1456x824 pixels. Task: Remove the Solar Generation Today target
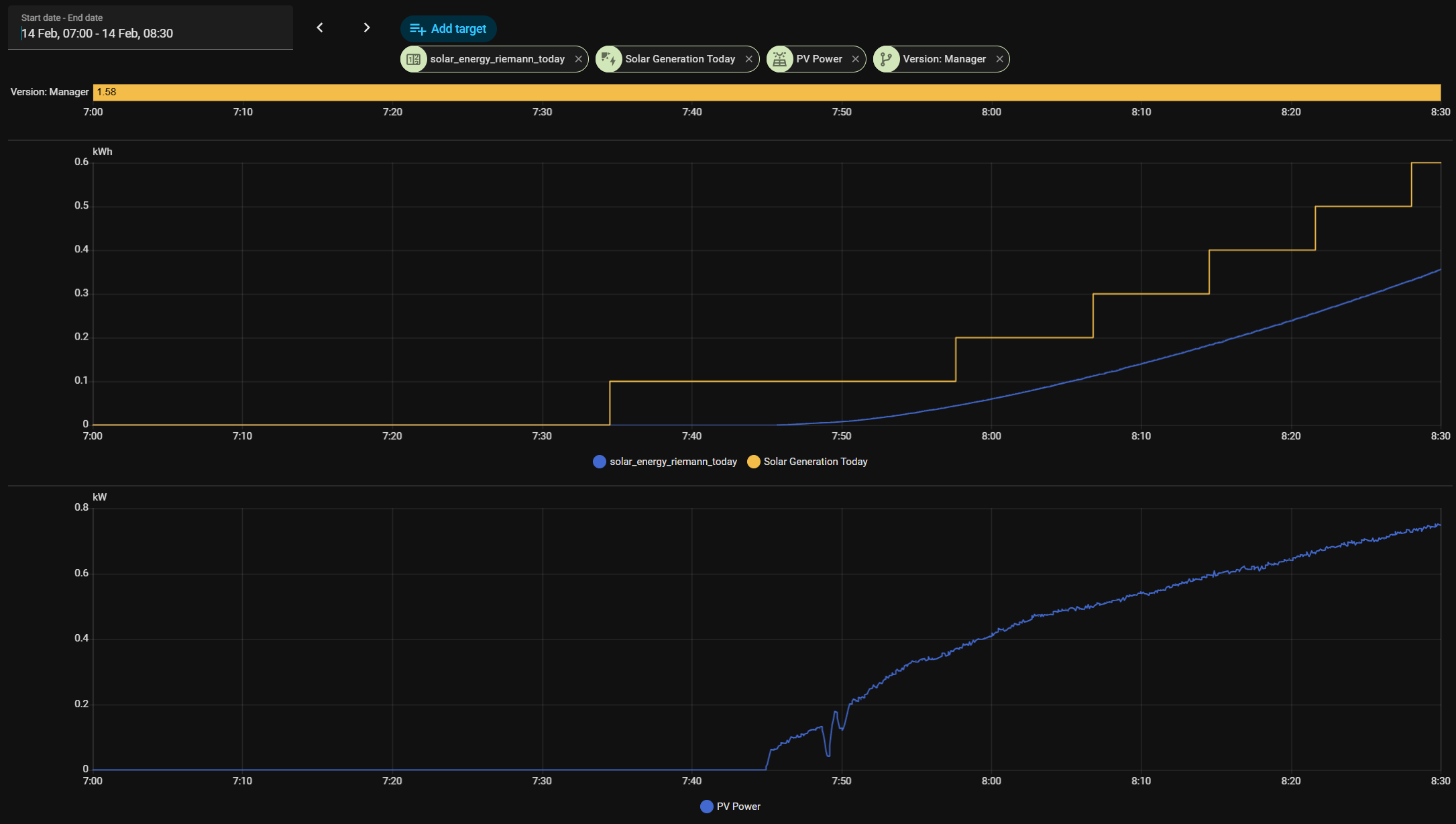click(748, 59)
